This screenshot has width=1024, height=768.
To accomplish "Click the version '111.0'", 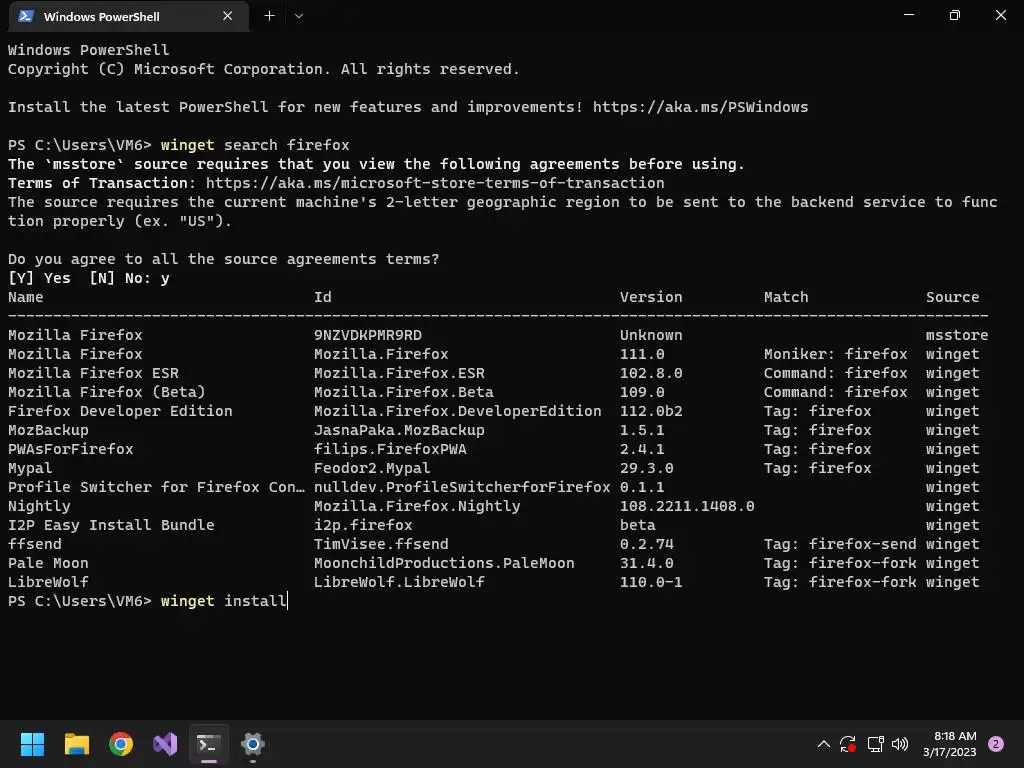I will pyautogui.click(x=642, y=354).
